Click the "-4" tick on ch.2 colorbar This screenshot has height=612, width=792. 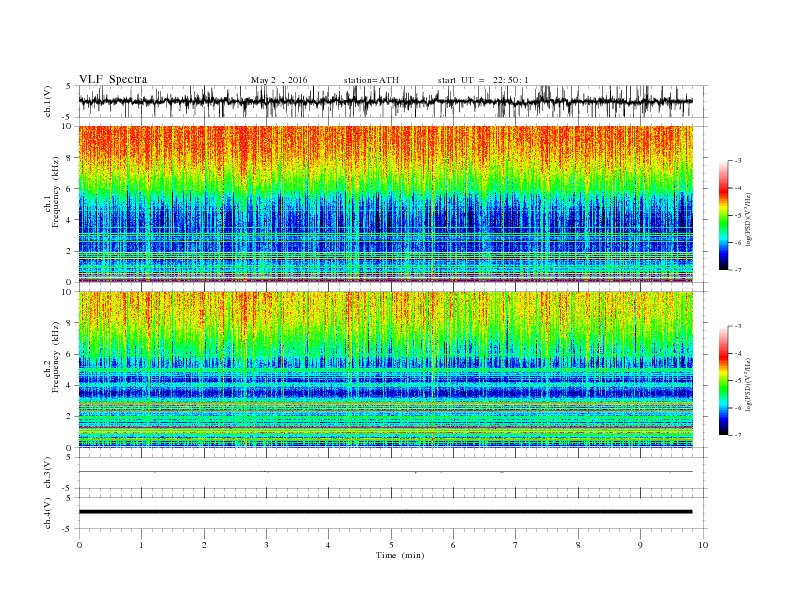click(737, 353)
